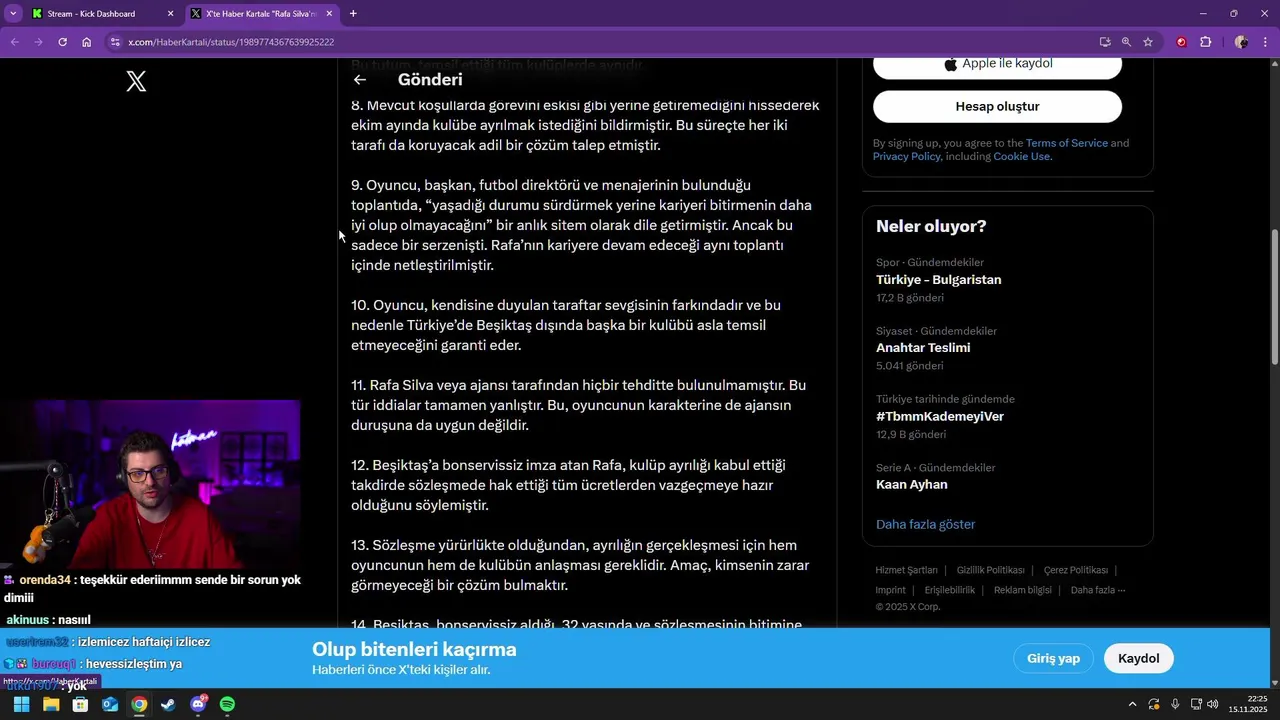The image size is (1280, 720).
Task: Close the Haber Kartalı X tab
Action: point(329,14)
